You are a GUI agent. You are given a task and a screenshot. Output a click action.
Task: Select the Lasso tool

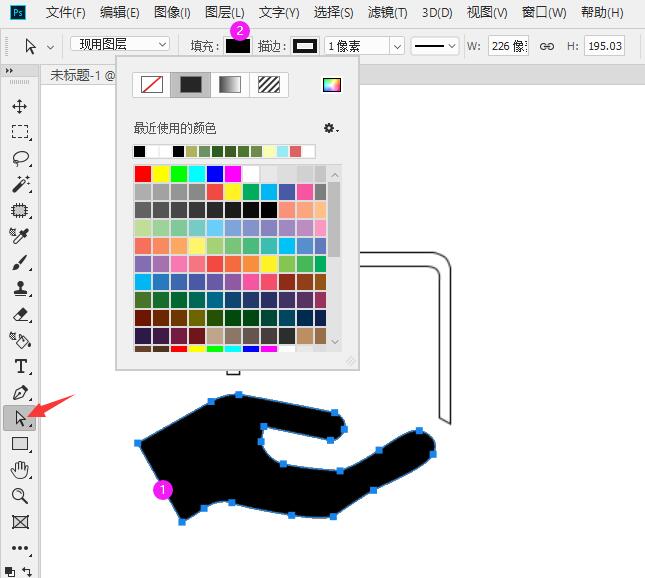pos(20,159)
